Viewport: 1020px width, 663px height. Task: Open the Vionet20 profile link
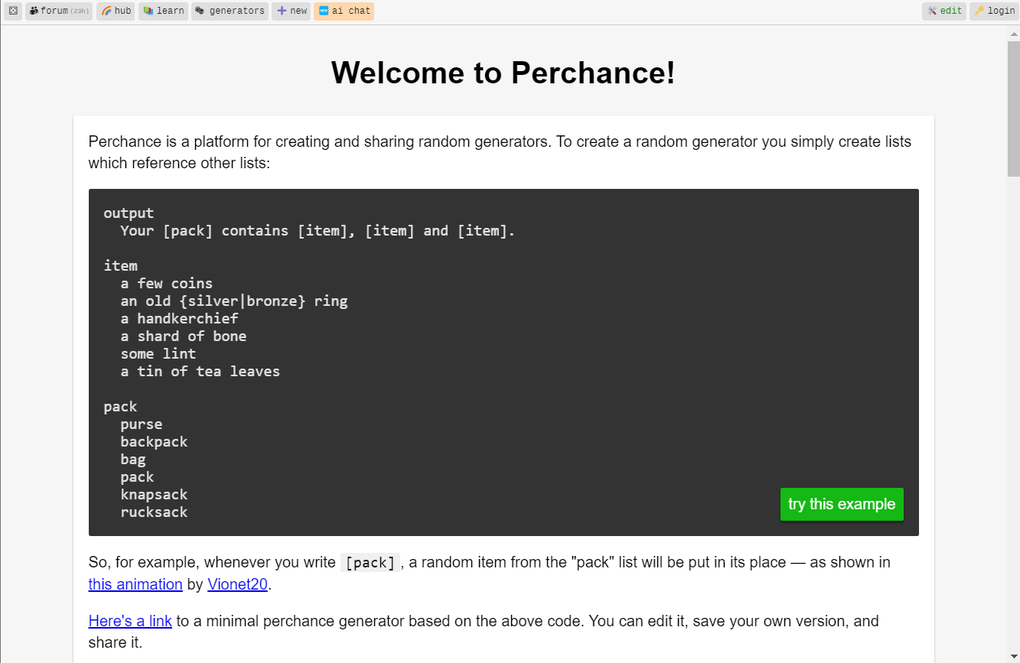pyautogui.click(x=237, y=584)
